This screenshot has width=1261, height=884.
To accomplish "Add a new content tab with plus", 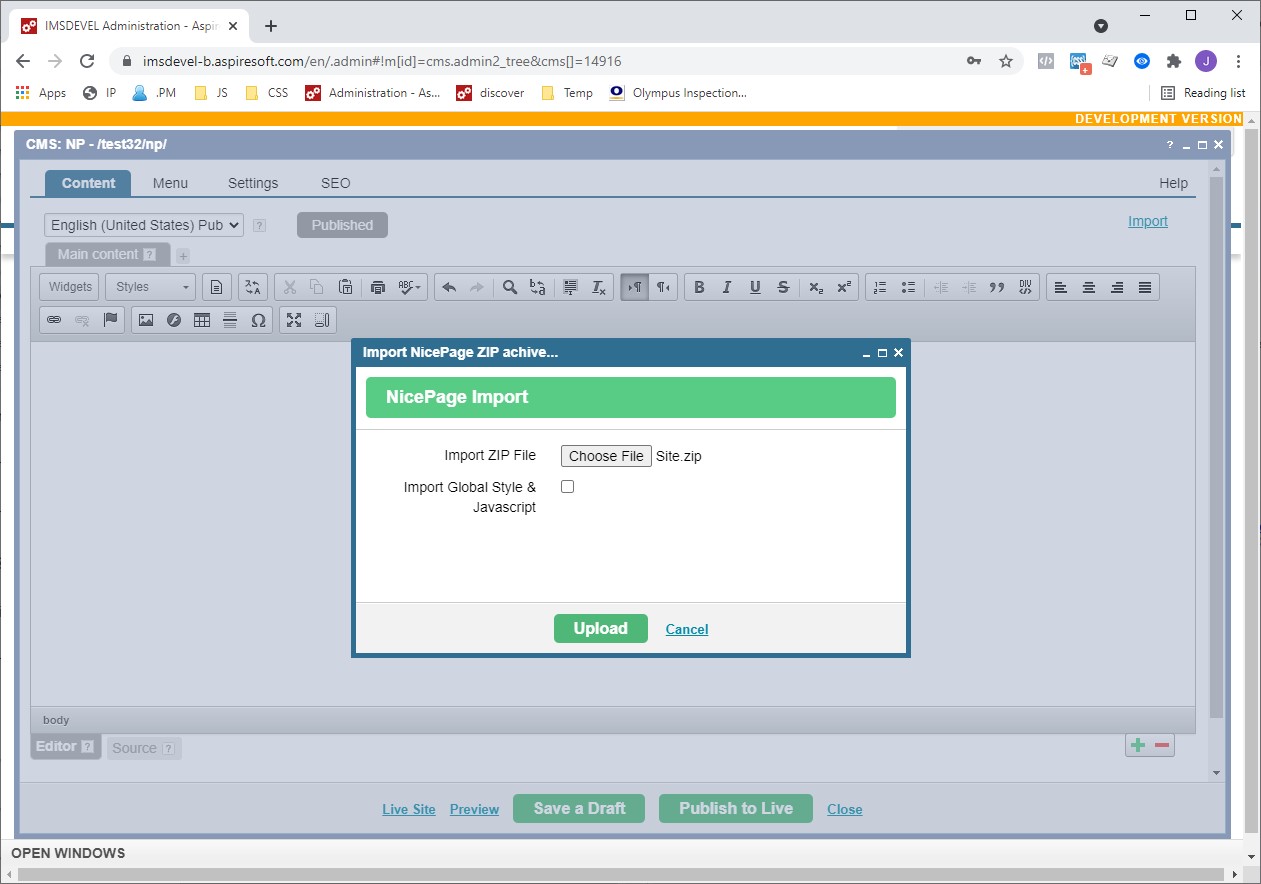I will pyautogui.click(x=183, y=256).
